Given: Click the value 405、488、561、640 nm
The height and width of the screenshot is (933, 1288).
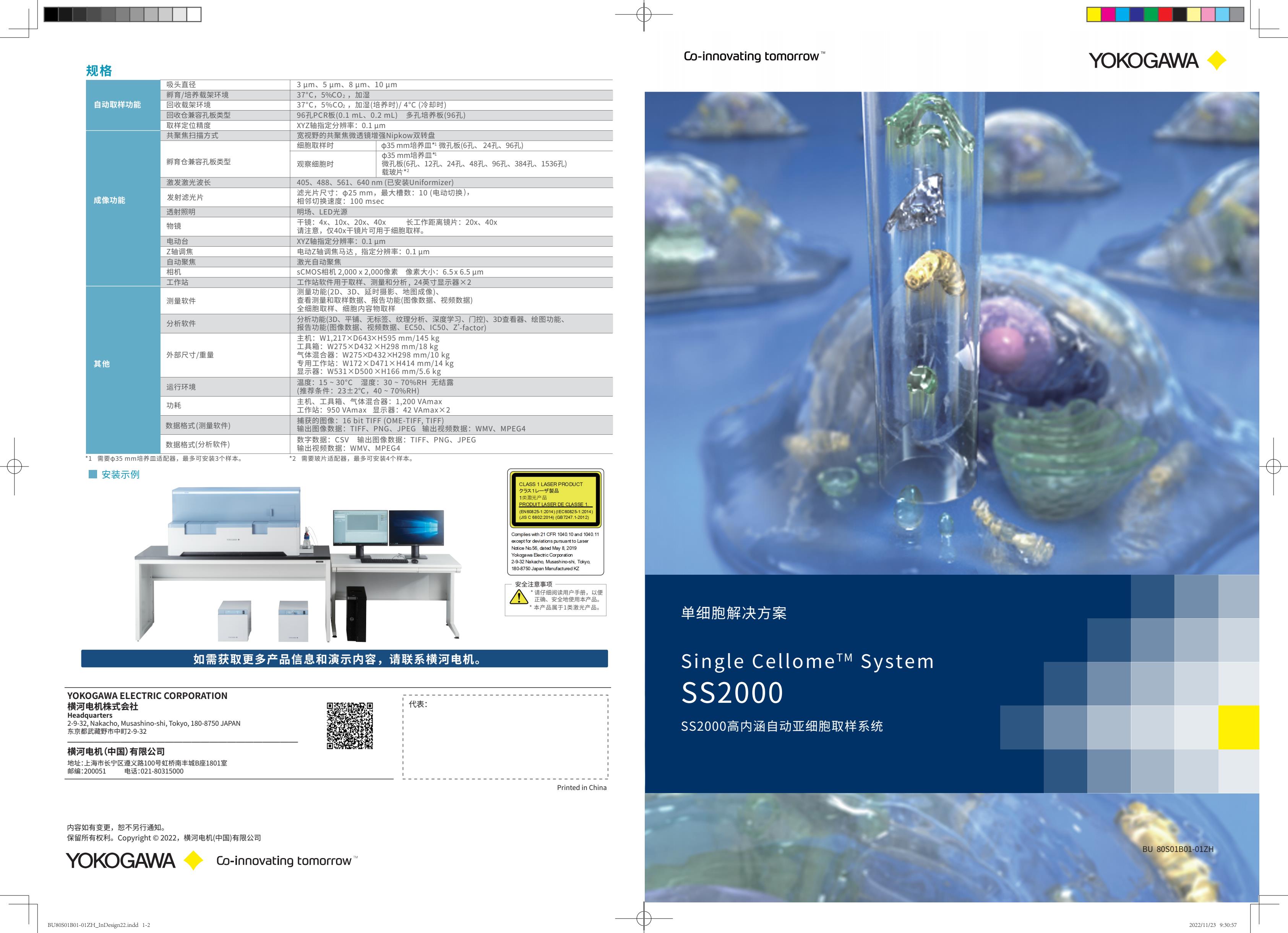Looking at the screenshot, I should pos(375,182).
